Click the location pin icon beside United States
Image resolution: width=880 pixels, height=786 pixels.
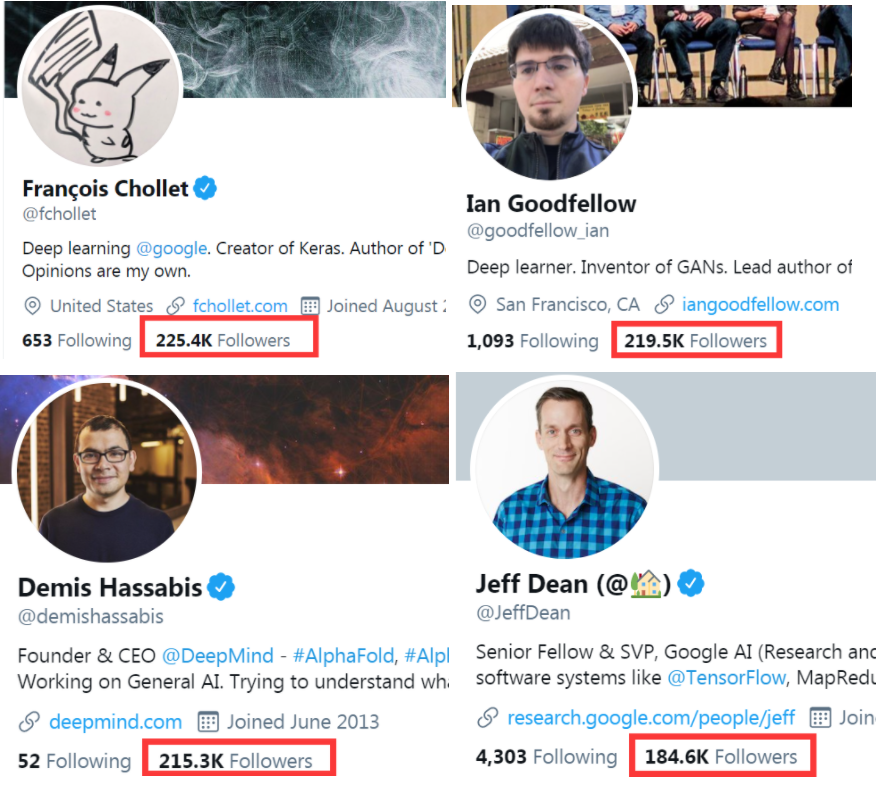pyautogui.click(x=32, y=306)
